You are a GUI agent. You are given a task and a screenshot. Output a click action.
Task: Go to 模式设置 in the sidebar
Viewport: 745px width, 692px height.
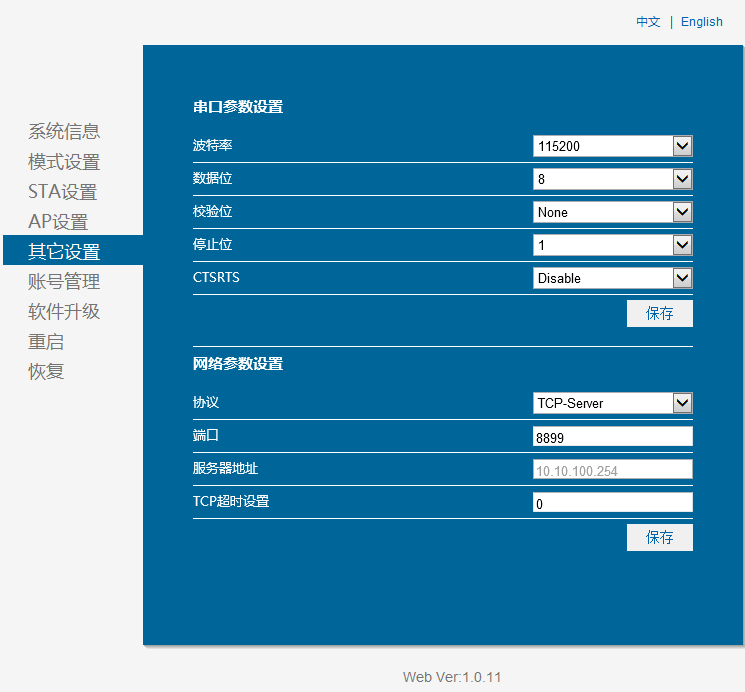tap(64, 162)
